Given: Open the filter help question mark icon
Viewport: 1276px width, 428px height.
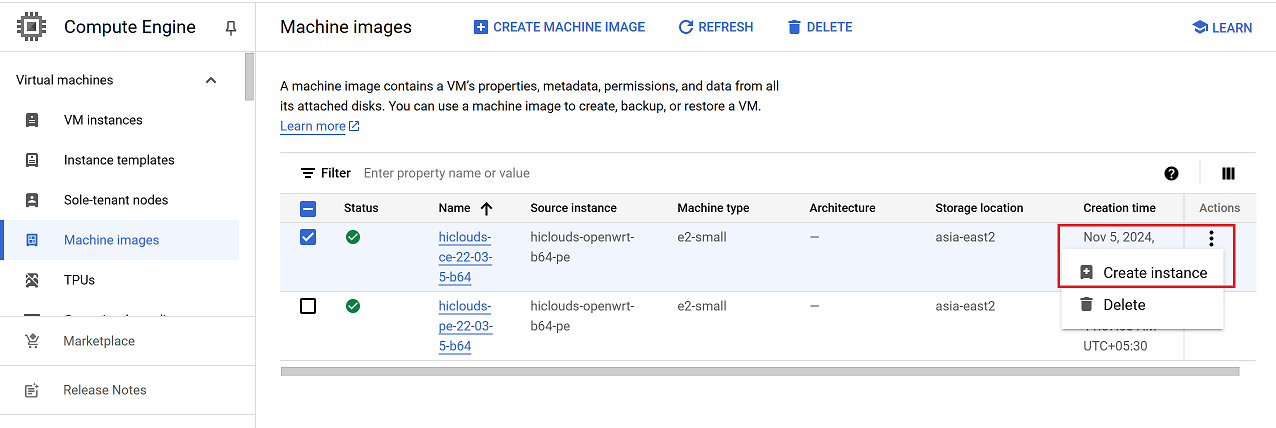Looking at the screenshot, I should point(1172,173).
